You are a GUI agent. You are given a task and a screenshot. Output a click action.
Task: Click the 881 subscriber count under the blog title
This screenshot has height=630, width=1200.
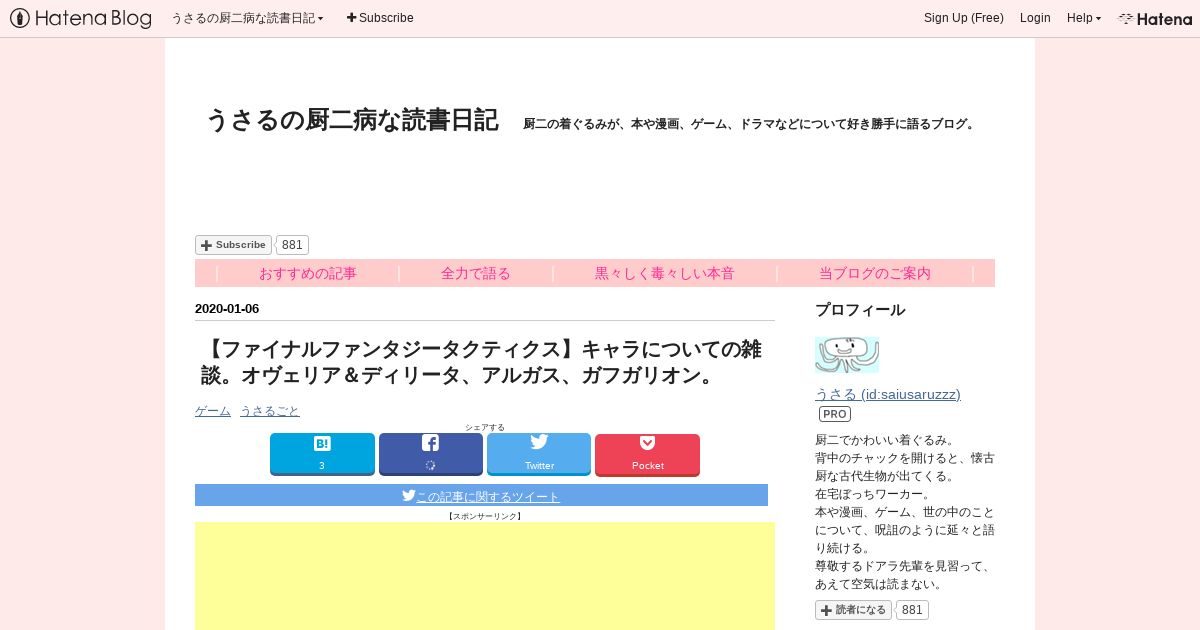tap(292, 245)
